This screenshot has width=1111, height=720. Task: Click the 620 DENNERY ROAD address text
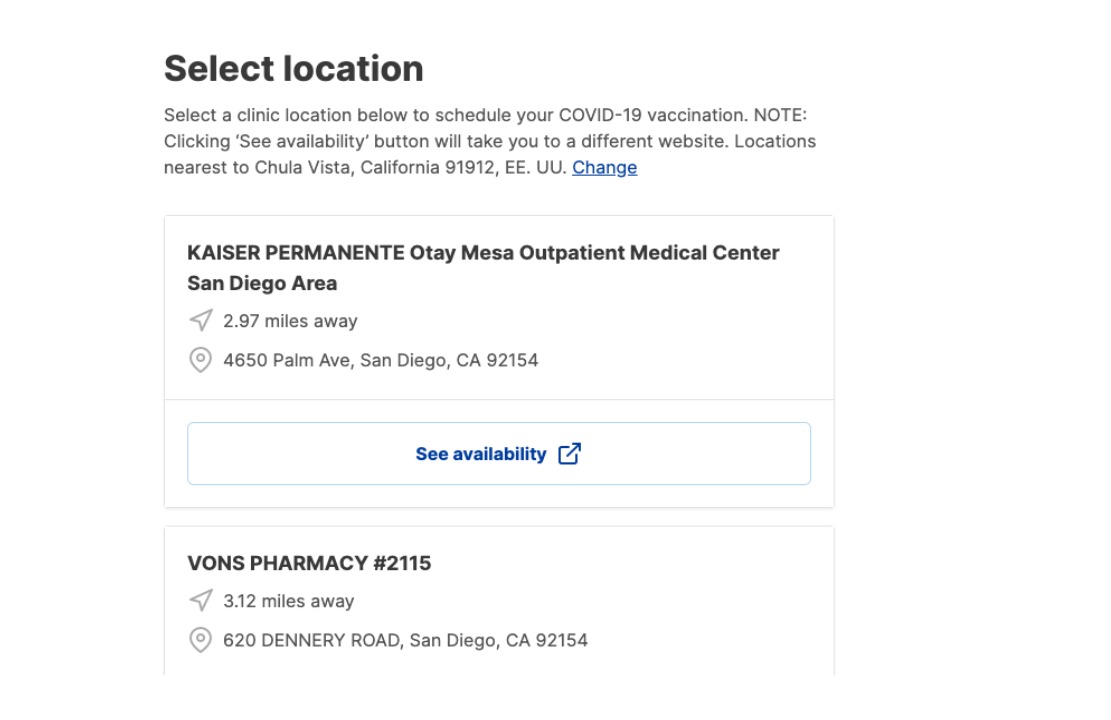[x=405, y=640]
